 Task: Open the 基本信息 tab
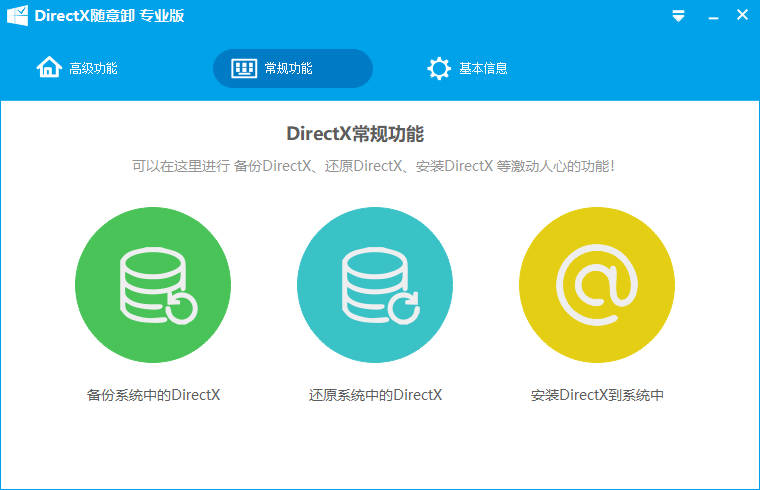click(x=483, y=68)
